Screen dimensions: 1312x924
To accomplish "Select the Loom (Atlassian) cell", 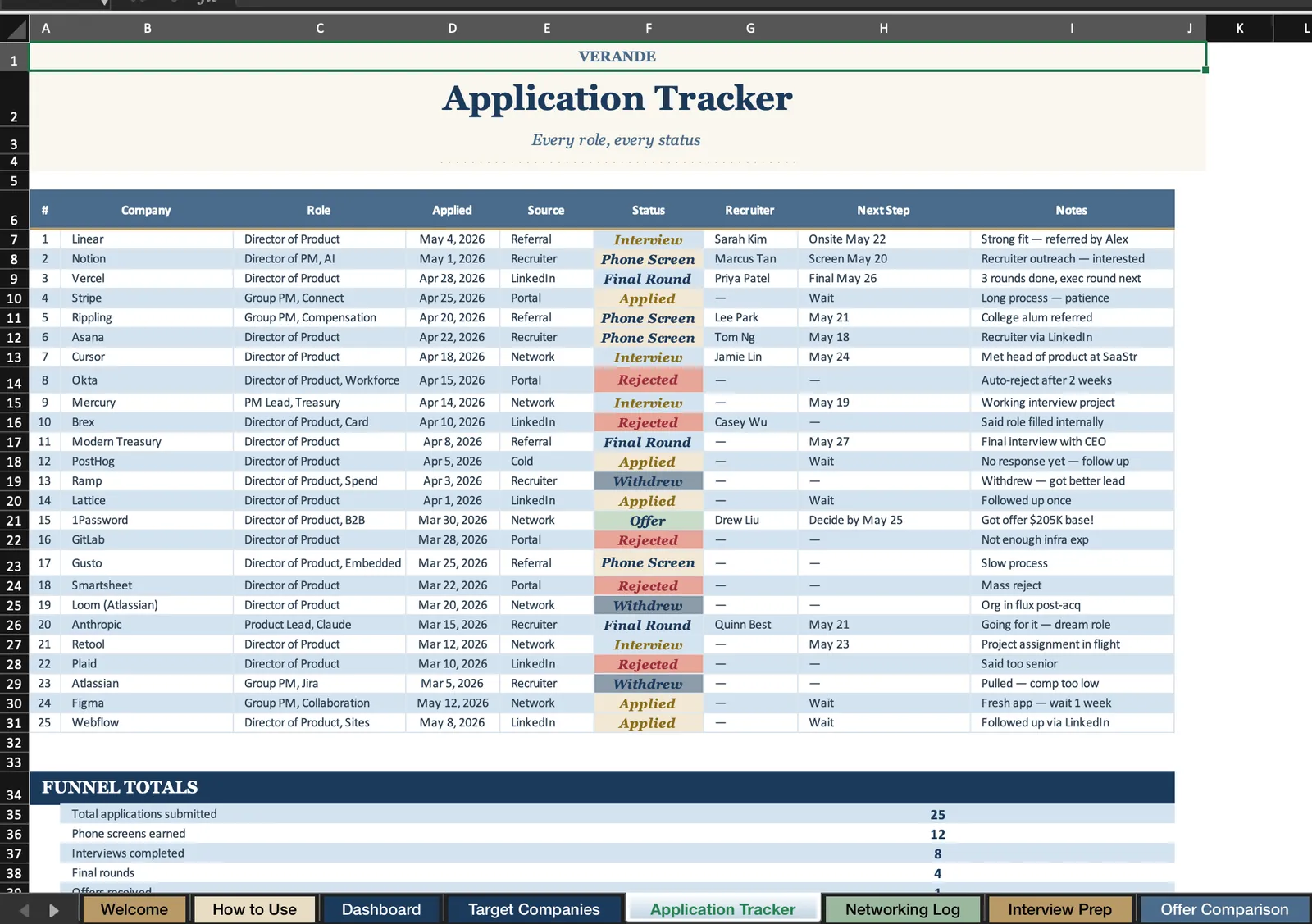I will [x=147, y=605].
